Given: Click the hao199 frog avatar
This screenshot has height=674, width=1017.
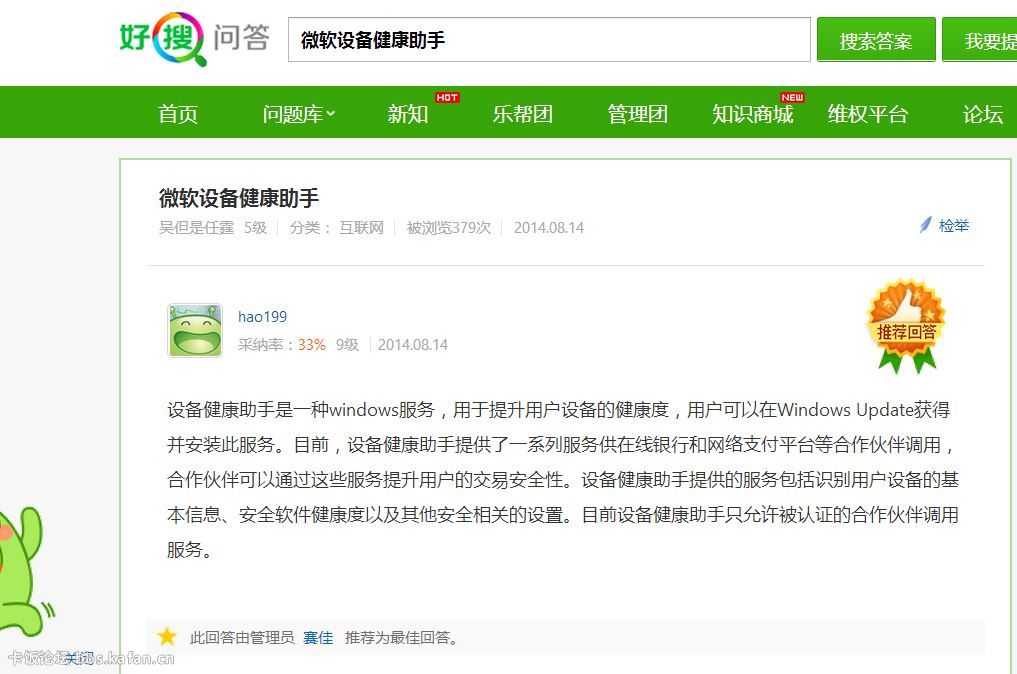Looking at the screenshot, I should (x=195, y=330).
